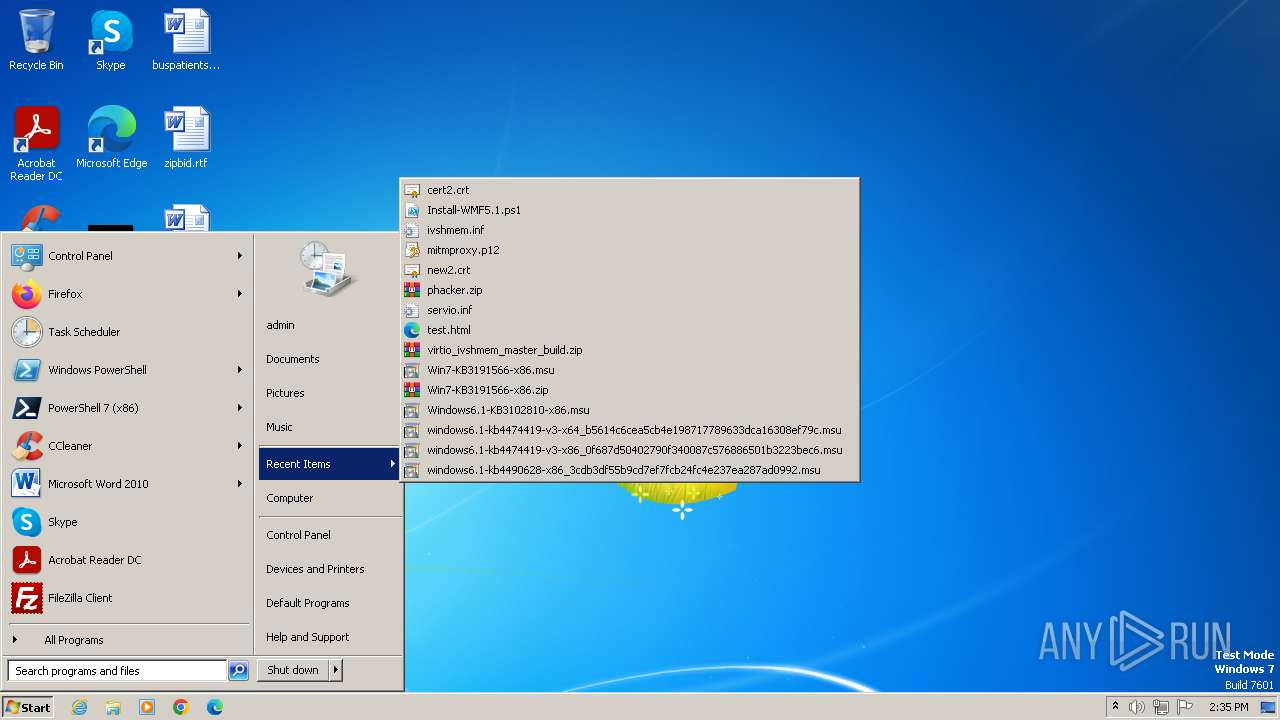Click Show desktop button at taskbar end
Image resolution: width=1280 pixels, height=720 pixels.
pyautogui.click(x=1269, y=707)
